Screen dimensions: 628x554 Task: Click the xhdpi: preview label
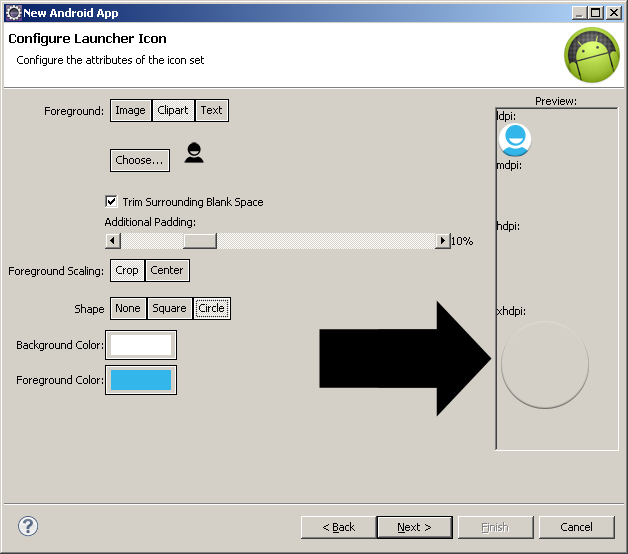pos(511,311)
